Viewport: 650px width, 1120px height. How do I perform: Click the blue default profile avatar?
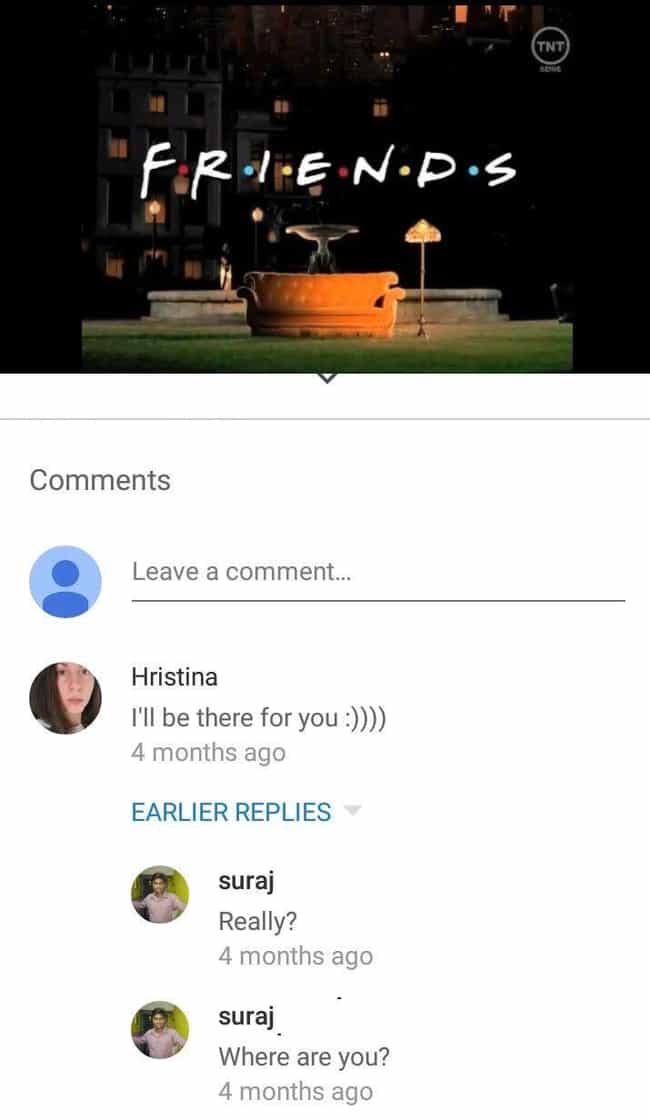click(65, 581)
